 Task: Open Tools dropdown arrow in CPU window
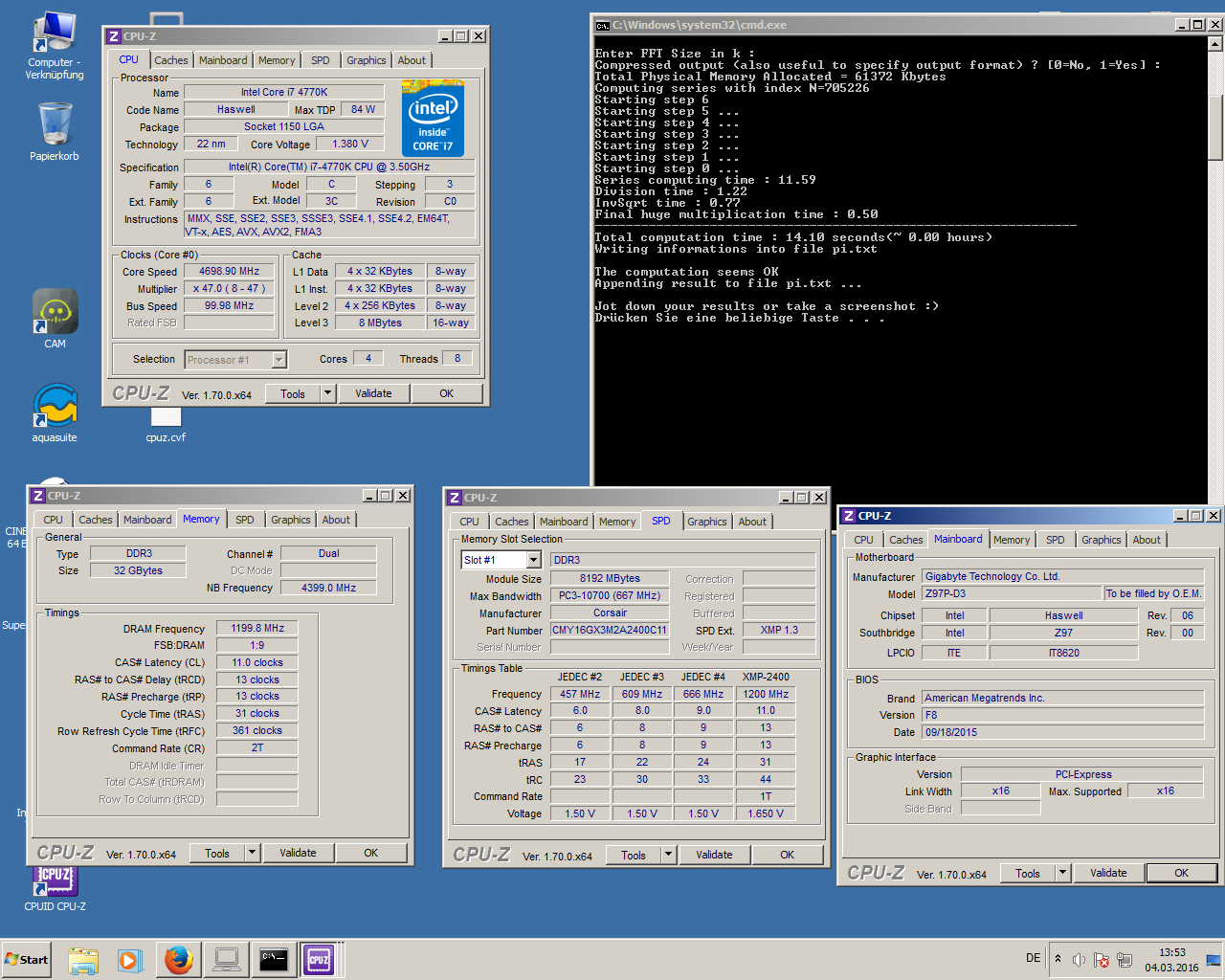(327, 393)
